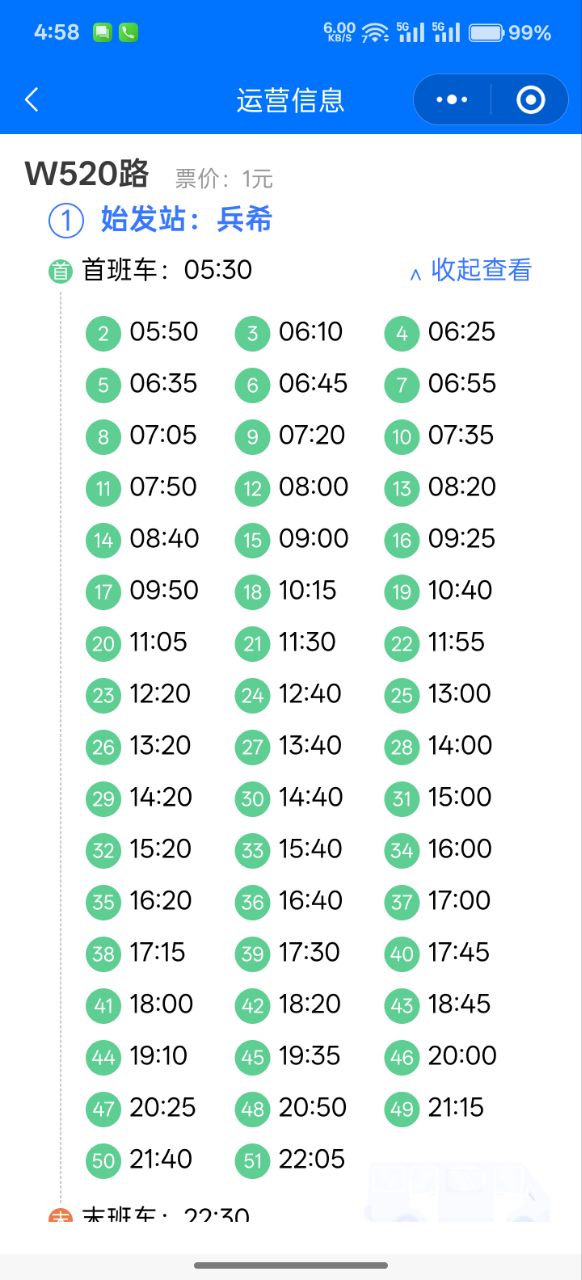The width and height of the screenshot is (582, 1280).
Task: Open the mini-program more options menu
Action: [x=452, y=100]
